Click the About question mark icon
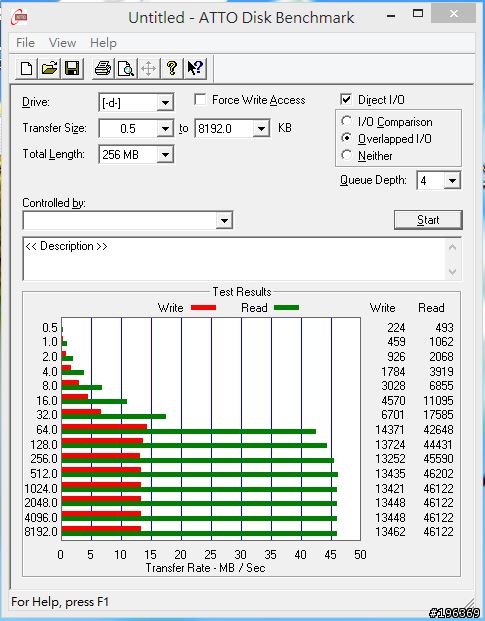The width and height of the screenshot is (485, 621). (x=172, y=69)
